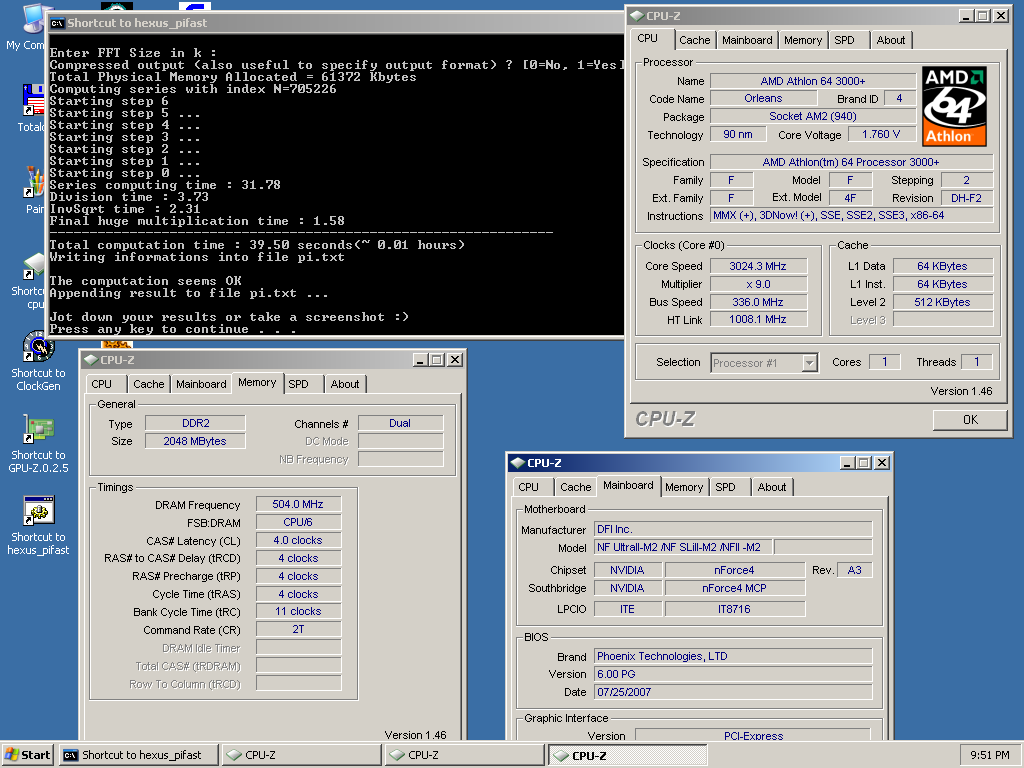Select the Cache tab in the memory CPU-Z window
Screen dimensions: 1024x768
(149, 384)
